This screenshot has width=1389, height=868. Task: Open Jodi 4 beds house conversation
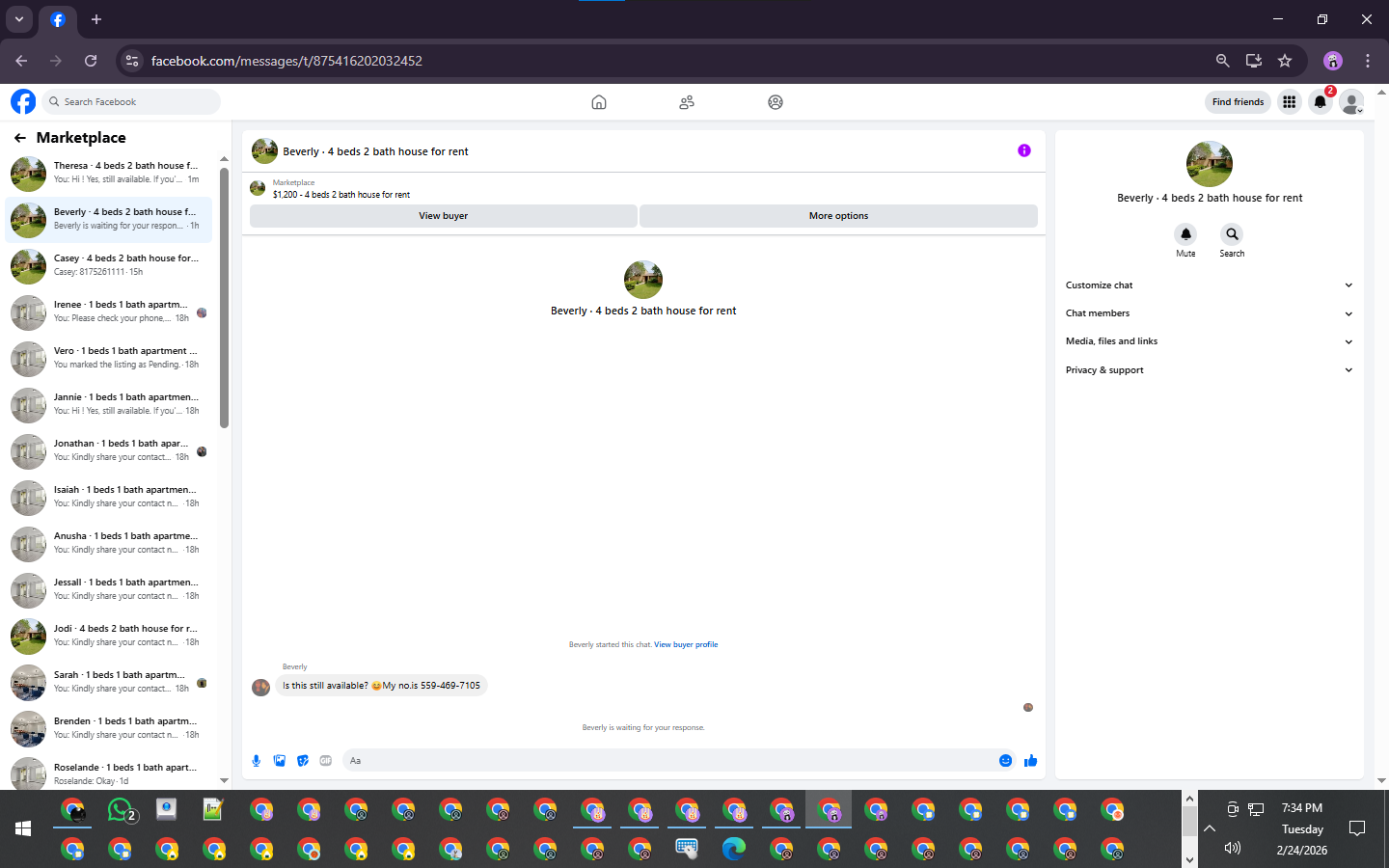pyautogui.click(x=109, y=637)
